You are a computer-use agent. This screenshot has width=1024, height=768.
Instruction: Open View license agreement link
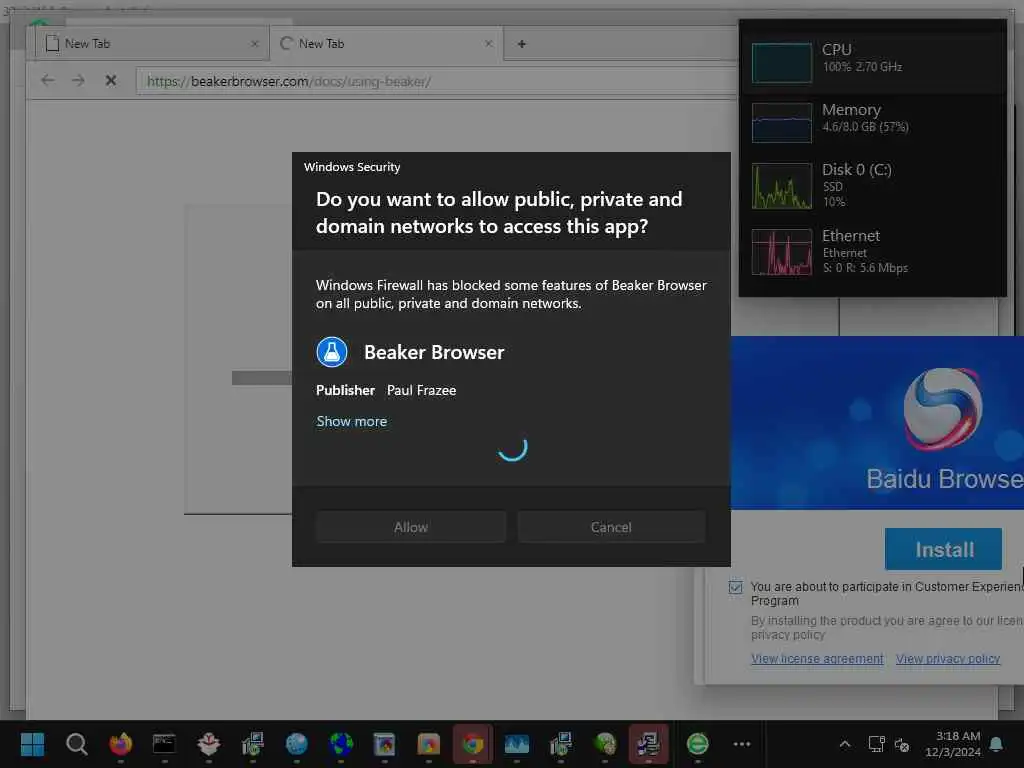tap(817, 659)
